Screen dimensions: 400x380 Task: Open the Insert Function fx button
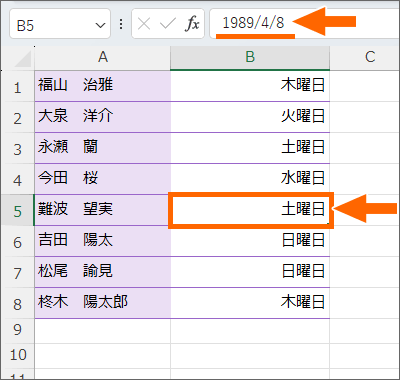point(192,24)
